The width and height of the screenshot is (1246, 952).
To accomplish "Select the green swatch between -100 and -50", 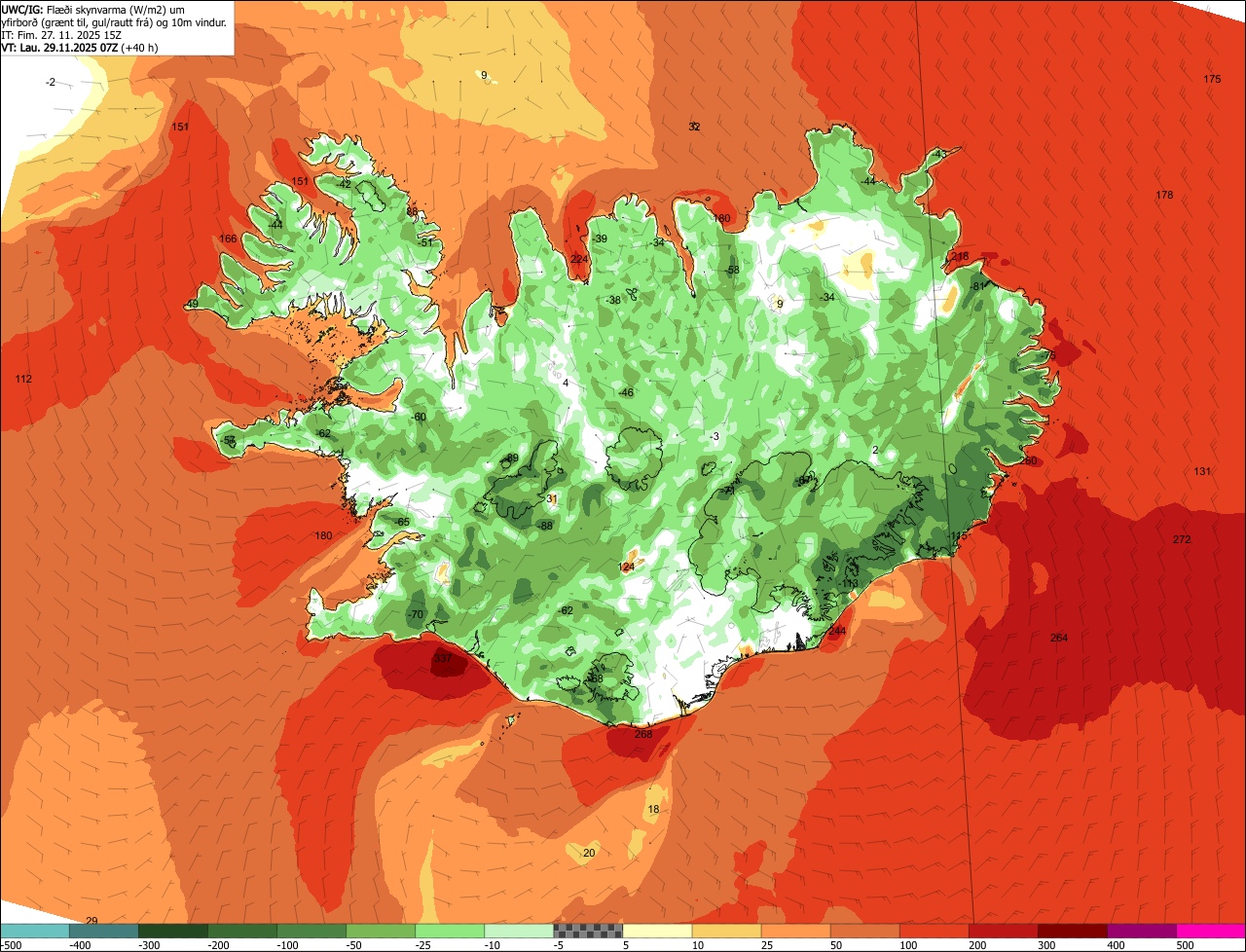I will pos(311,931).
